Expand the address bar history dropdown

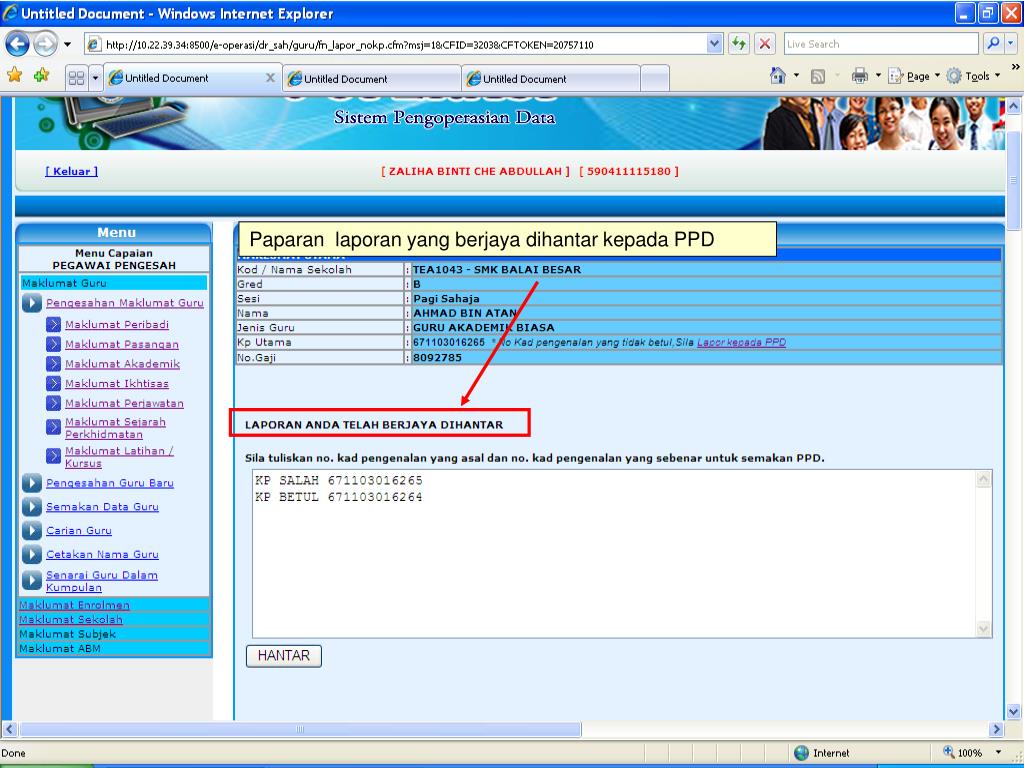pos(714,44)
